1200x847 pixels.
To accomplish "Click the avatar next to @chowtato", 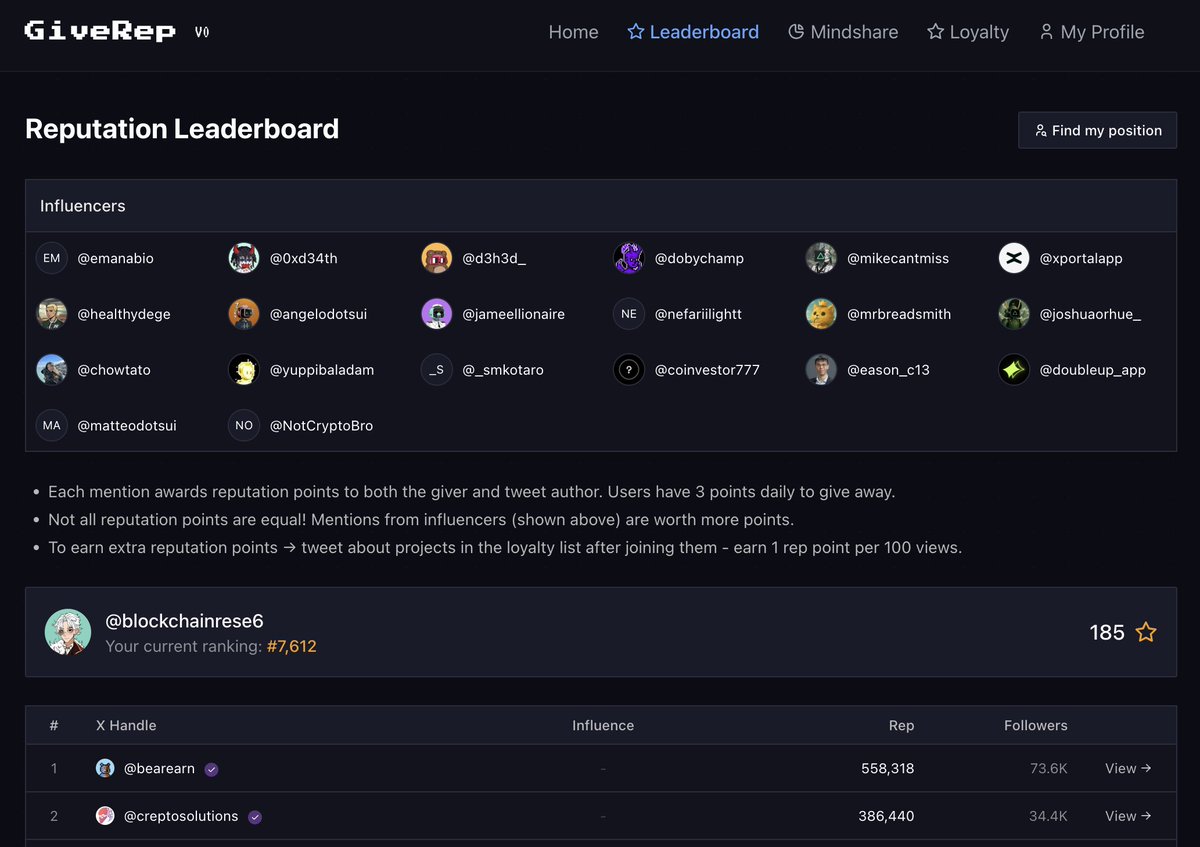I will click(52, 370).
